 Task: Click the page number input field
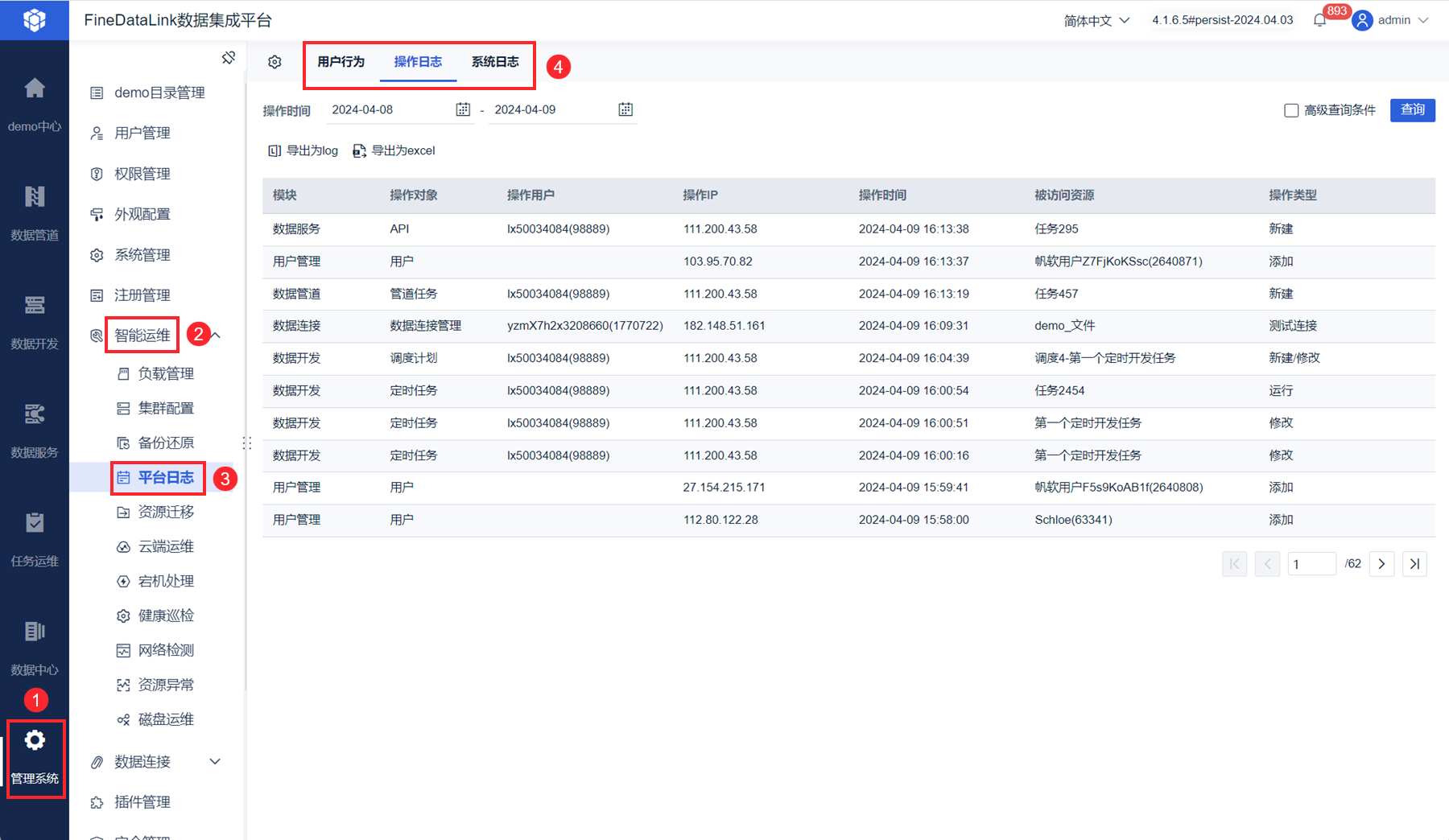pos(1311,564)
